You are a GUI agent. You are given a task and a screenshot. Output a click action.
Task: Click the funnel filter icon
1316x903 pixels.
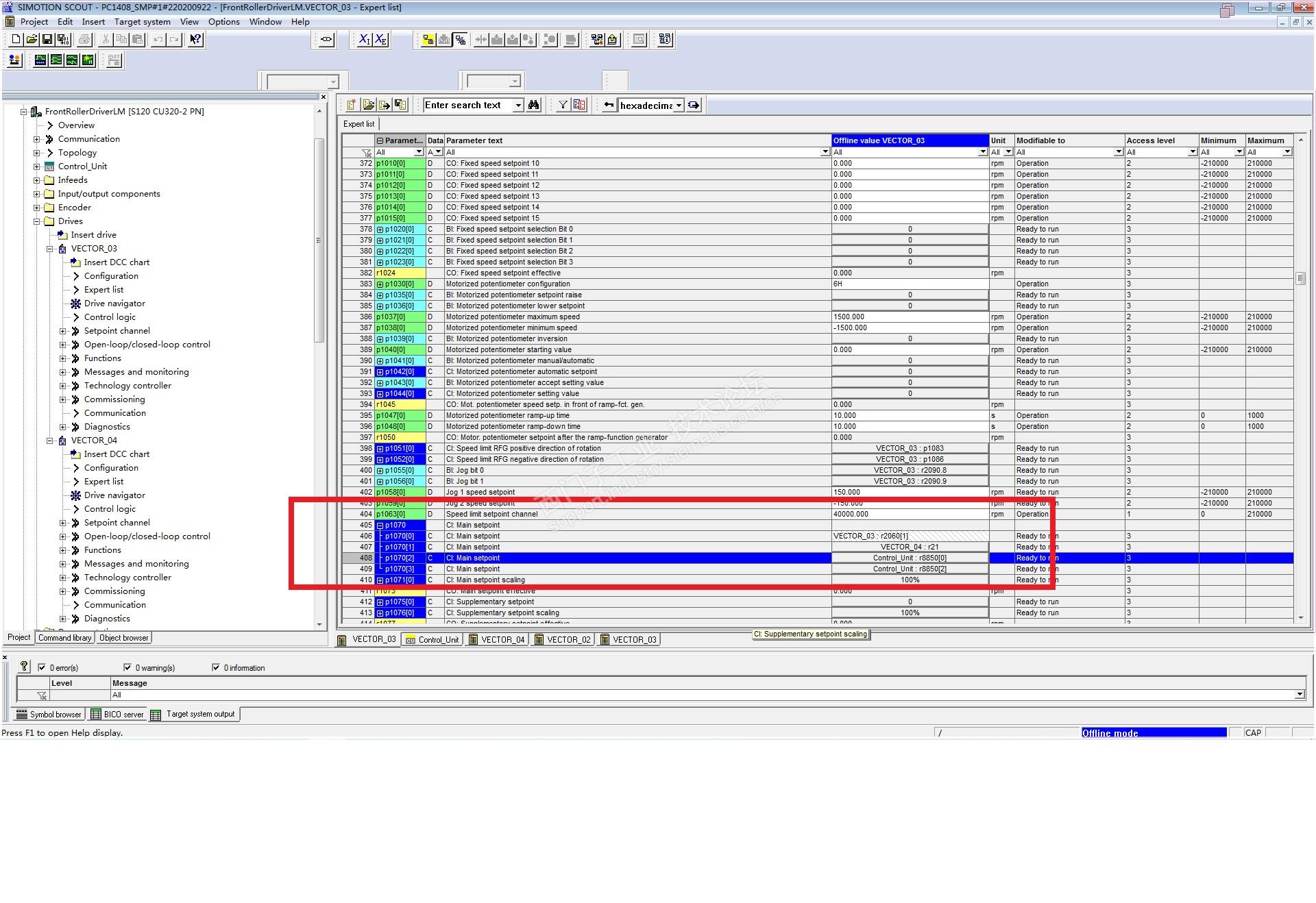pyautogui.click(x=563, y=105)
